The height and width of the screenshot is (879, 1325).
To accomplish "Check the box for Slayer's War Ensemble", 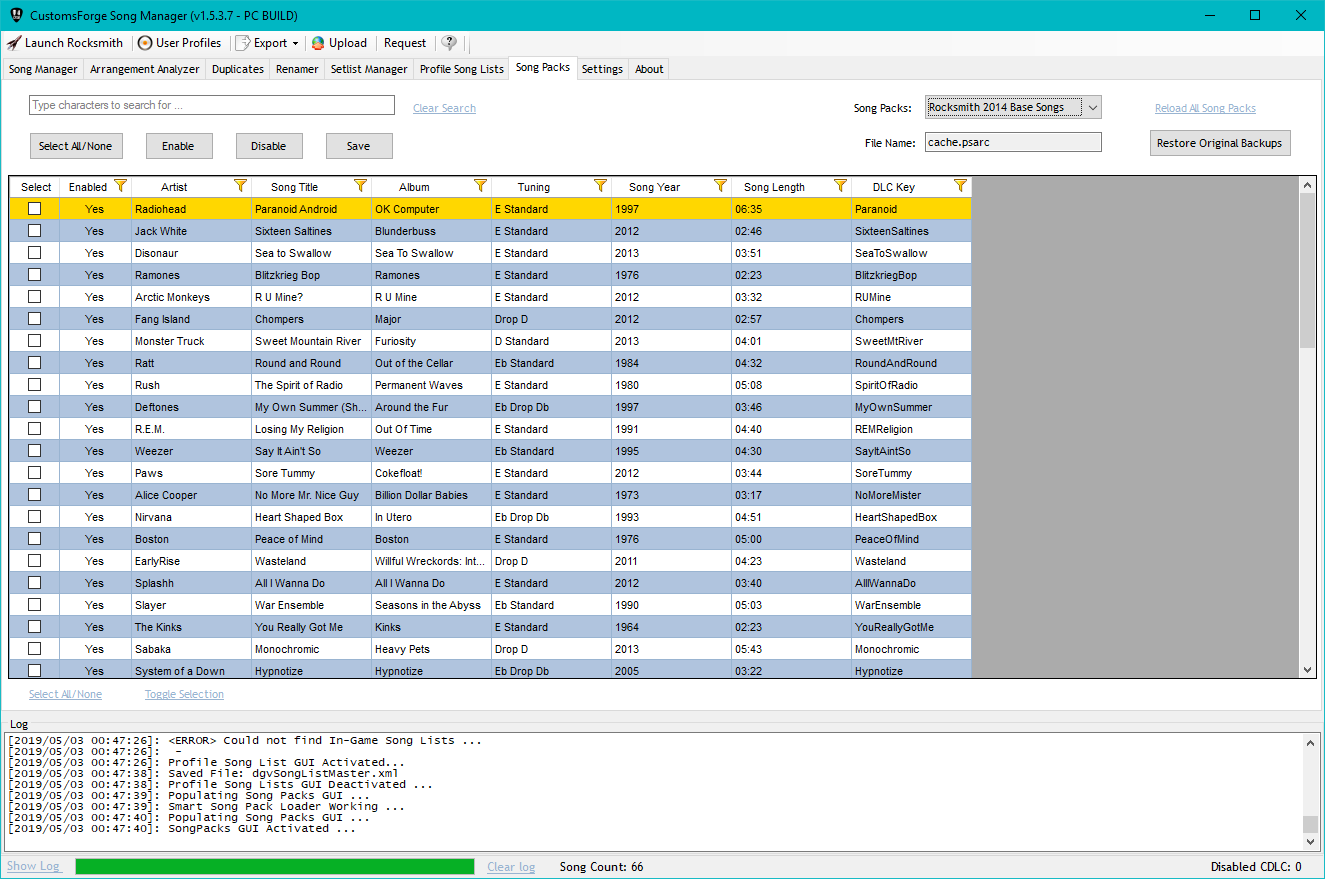I will (34, 604).
